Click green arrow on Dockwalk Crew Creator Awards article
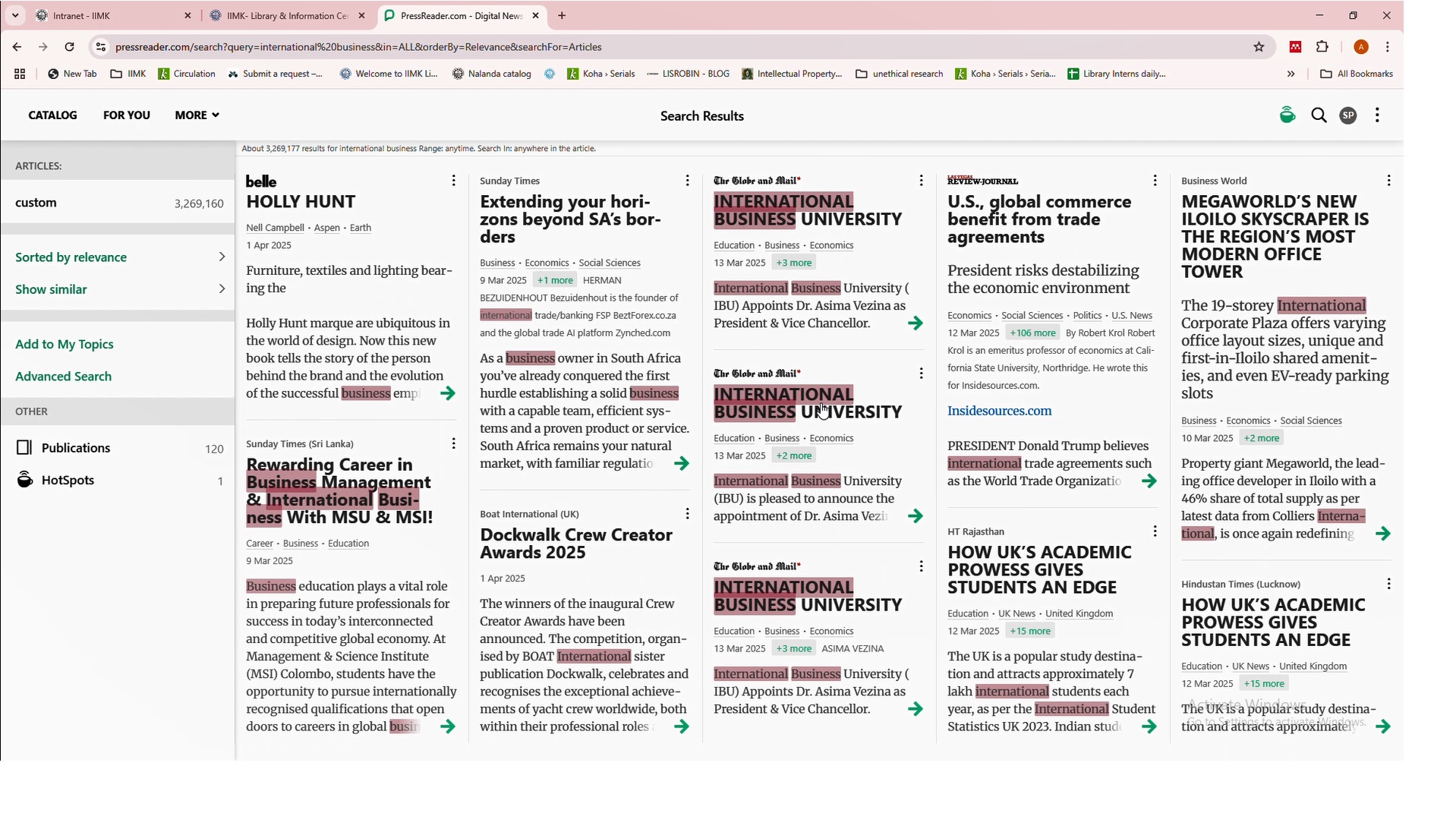The height and width of the screenshot is (829, 1456). (681, 727)
